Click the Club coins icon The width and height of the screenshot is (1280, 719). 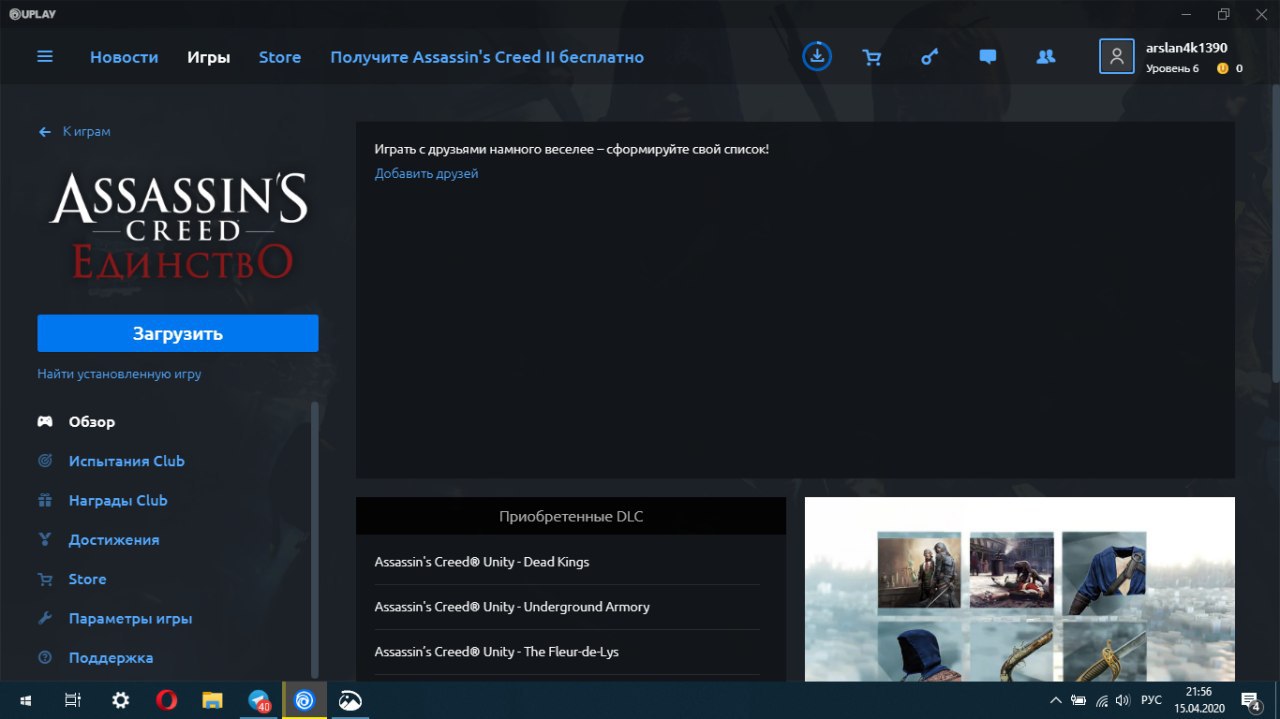1222,68
